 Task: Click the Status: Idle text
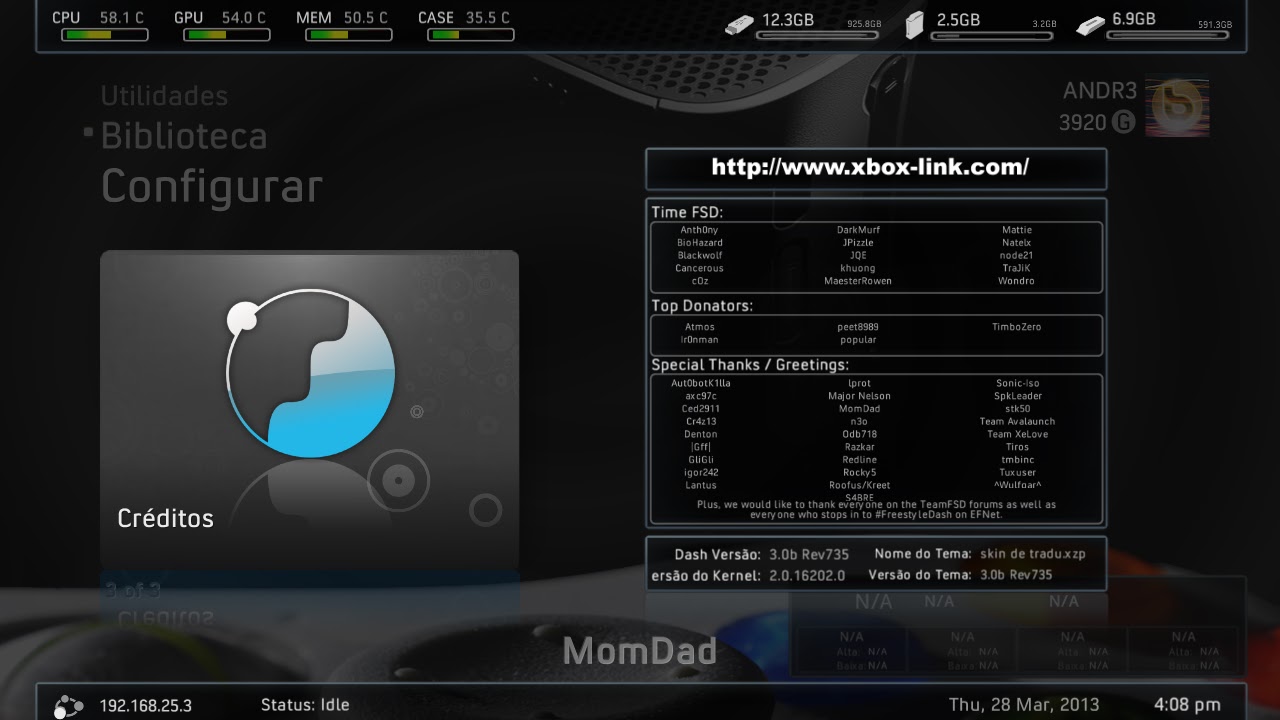click(305, 705)
